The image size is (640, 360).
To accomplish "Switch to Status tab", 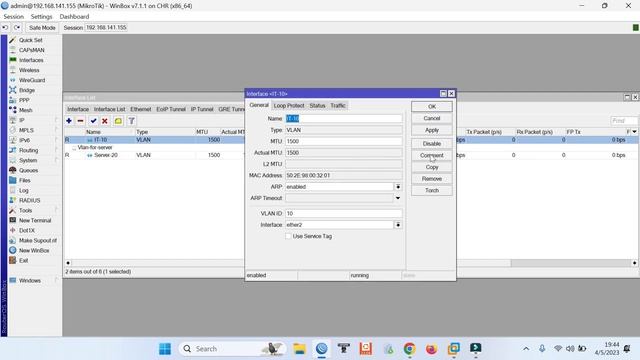I will point(317,106).
